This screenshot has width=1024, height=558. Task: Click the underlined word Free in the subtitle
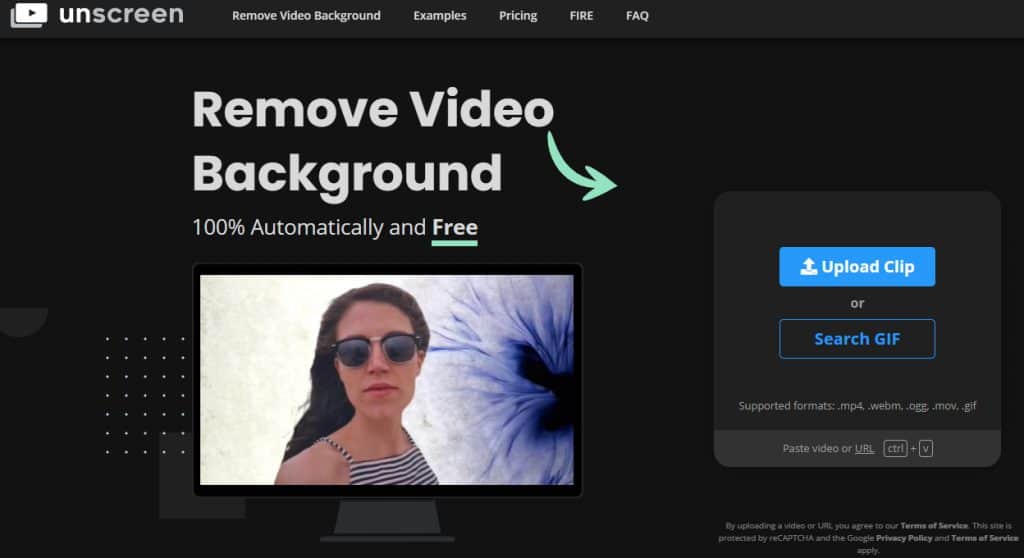(454, 228)
